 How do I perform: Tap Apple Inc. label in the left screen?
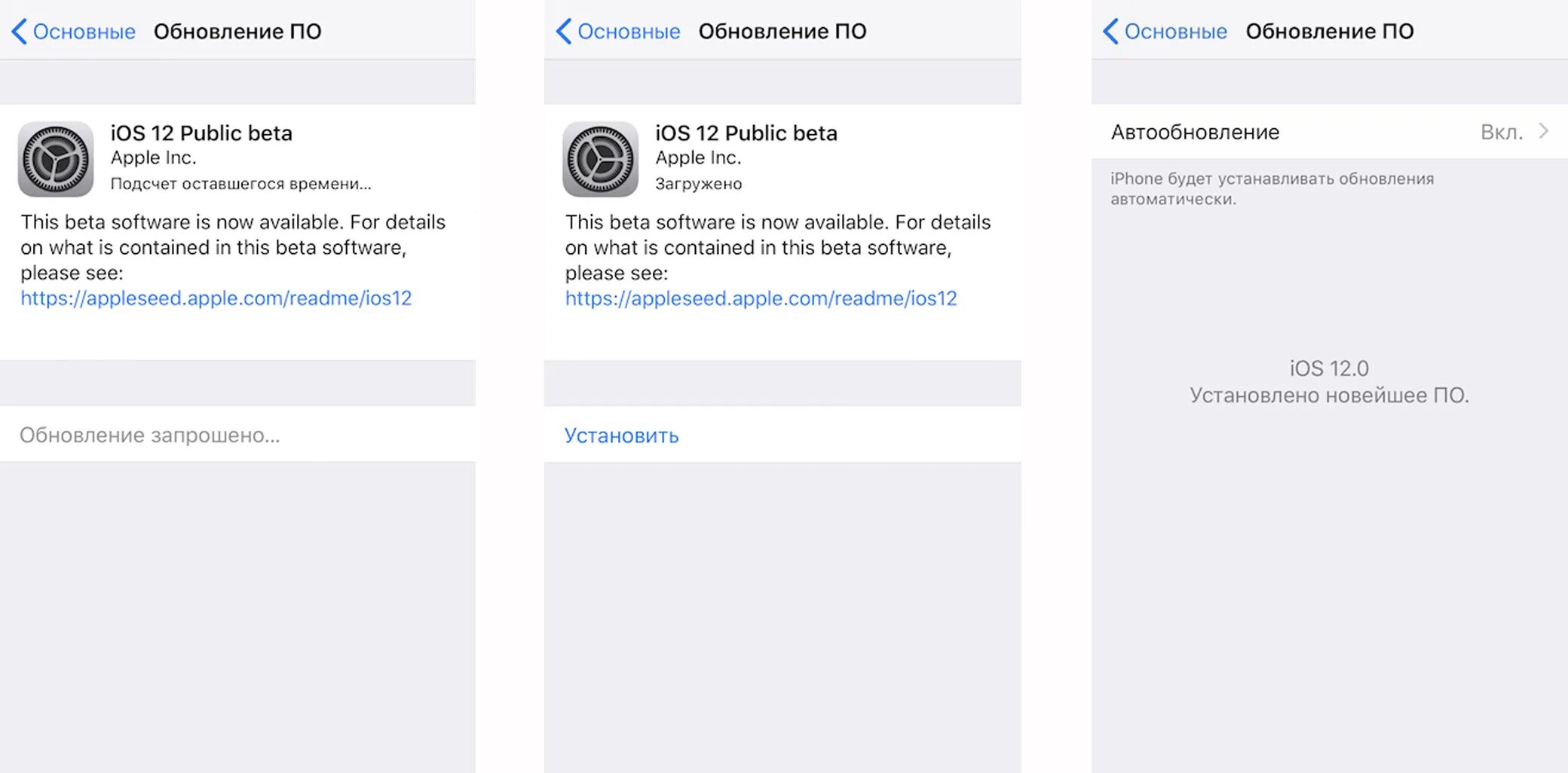(x=154, y=157)
